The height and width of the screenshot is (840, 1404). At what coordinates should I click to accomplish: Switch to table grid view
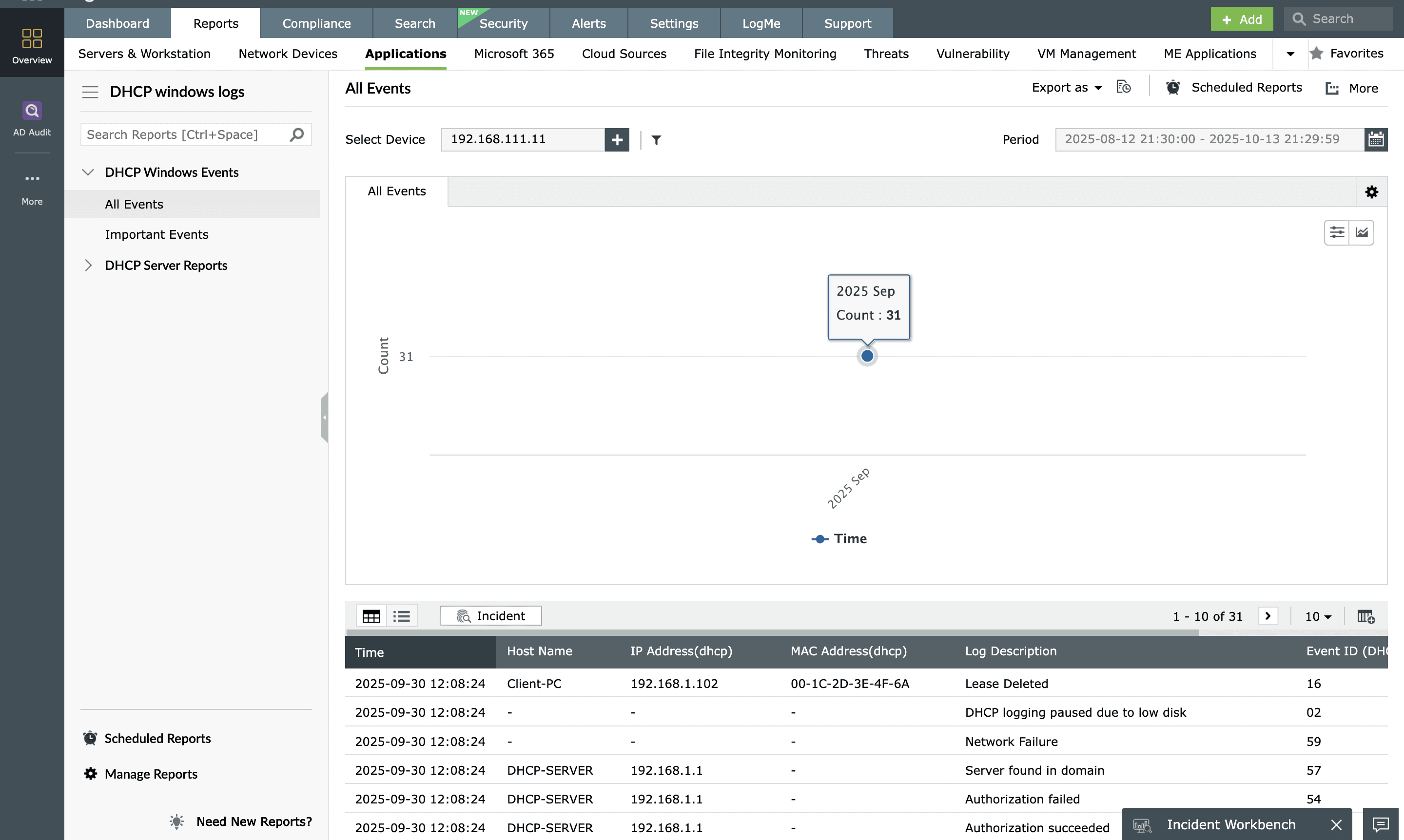coord(371,616)
